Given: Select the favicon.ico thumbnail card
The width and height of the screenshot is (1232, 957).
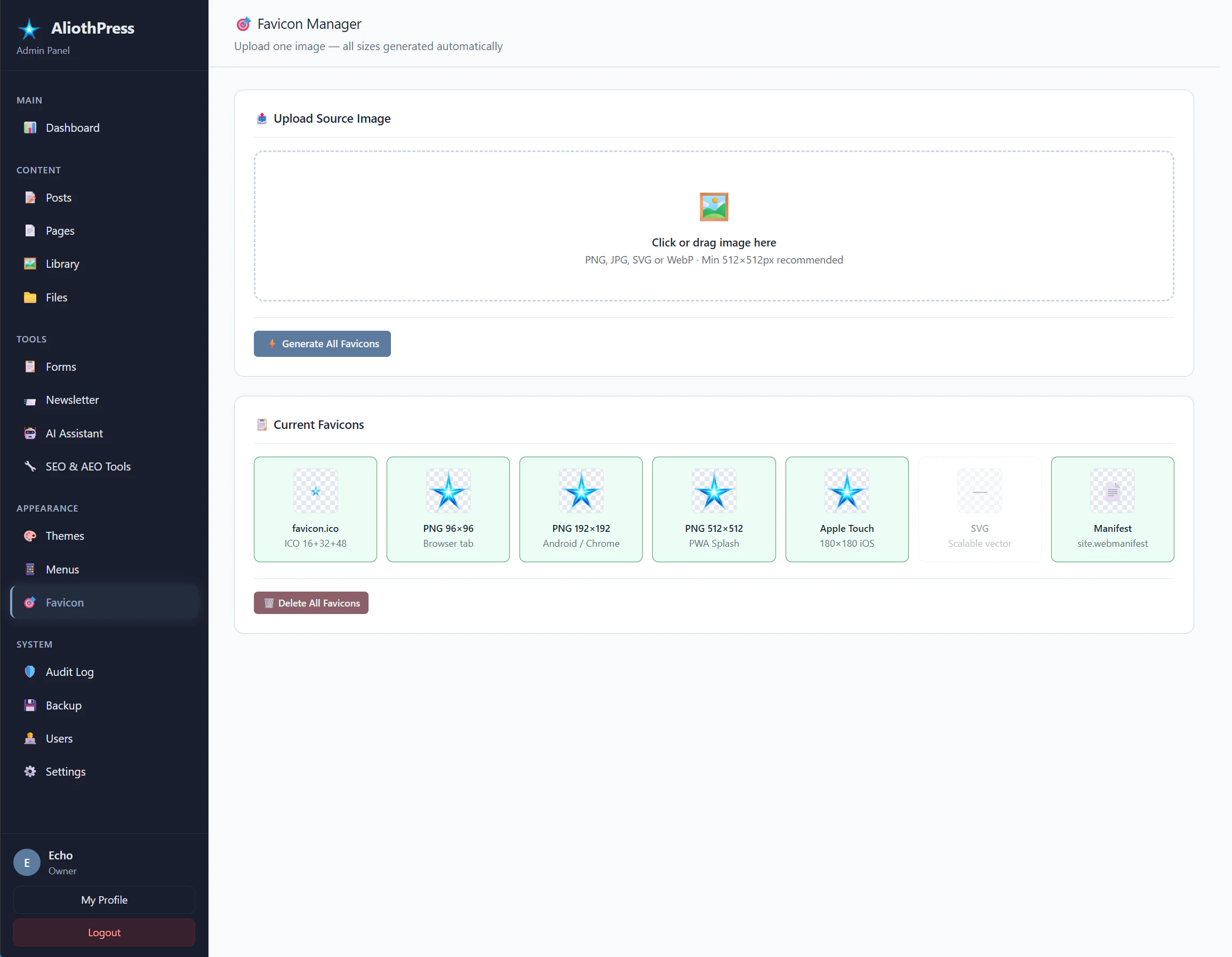Looking at the screenshot, I should point(315,509).
